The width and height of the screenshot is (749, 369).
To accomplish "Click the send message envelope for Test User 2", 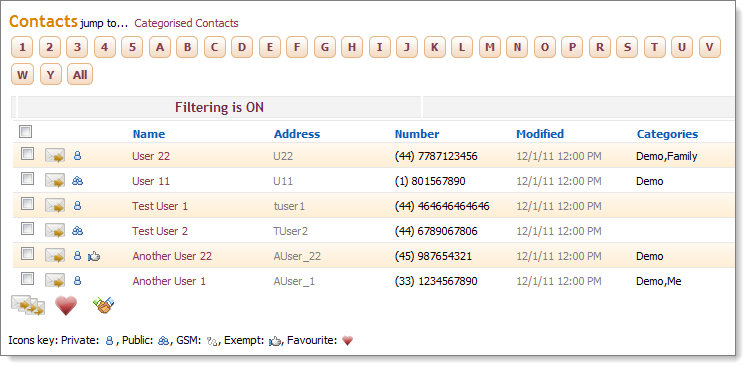I will (x=55, y=231).
